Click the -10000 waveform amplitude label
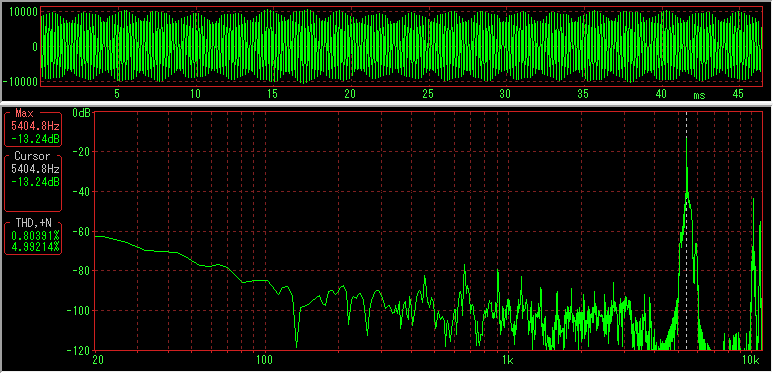 pos(19,81)
